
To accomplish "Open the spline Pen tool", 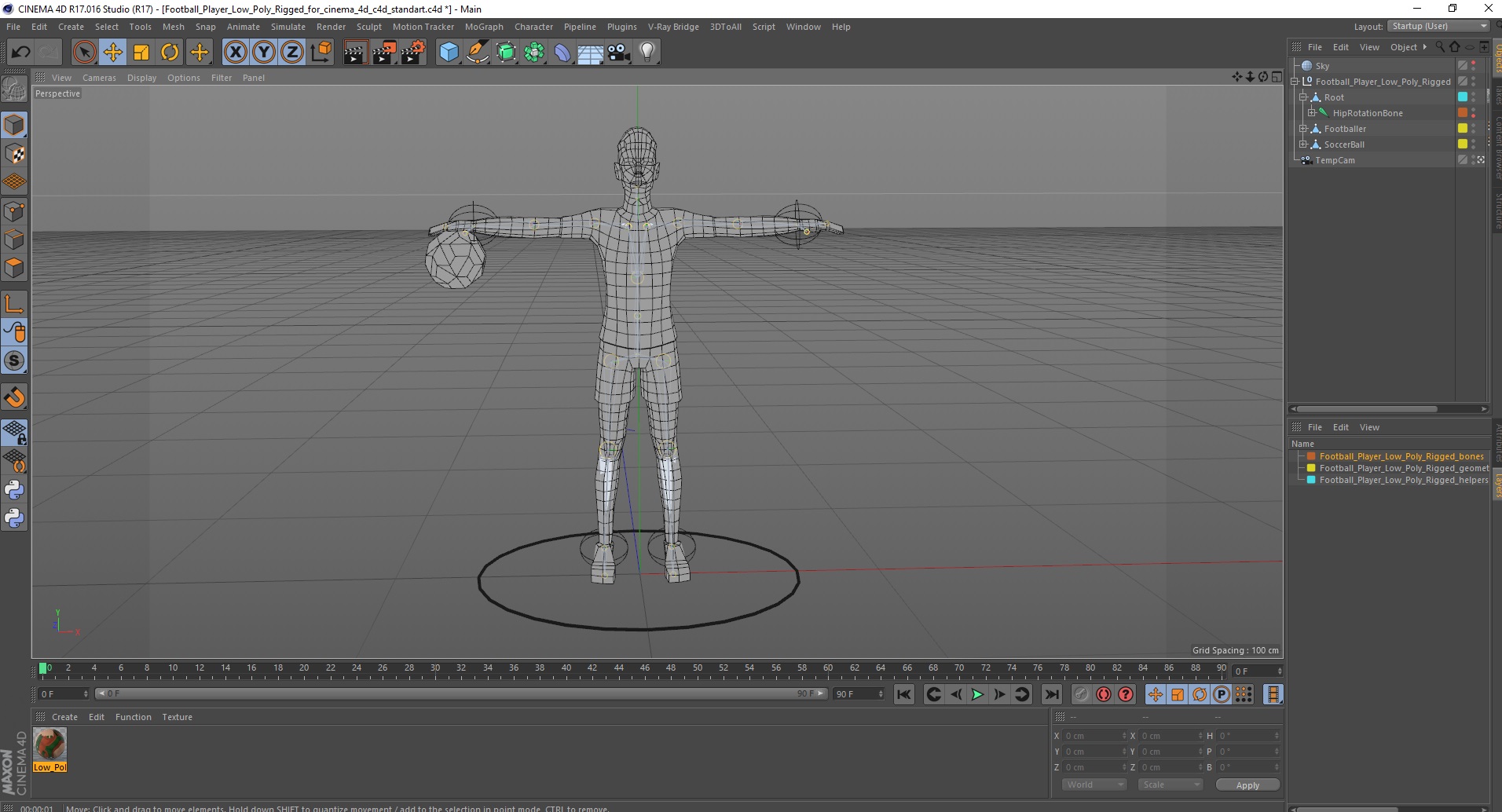I will (477, 53).
